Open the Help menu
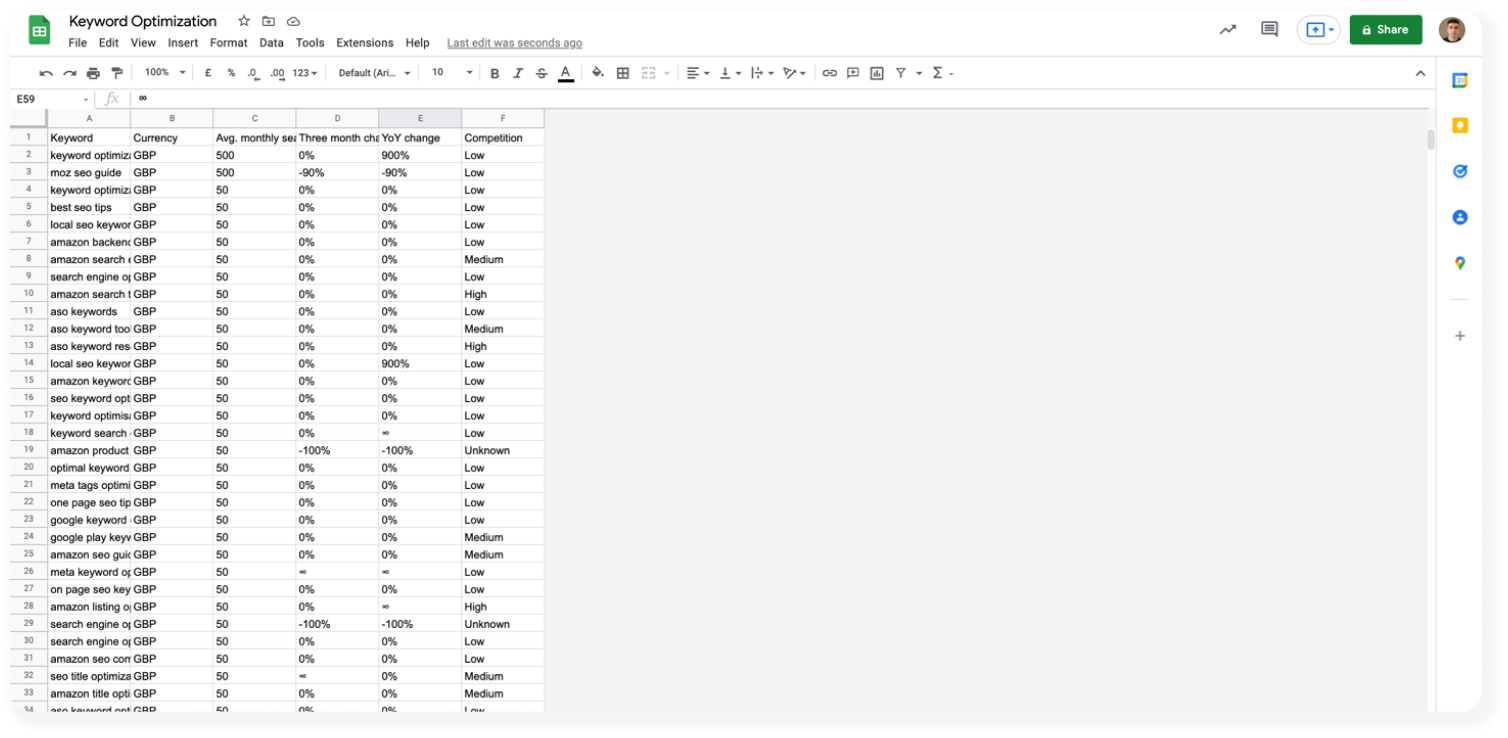 418,43
